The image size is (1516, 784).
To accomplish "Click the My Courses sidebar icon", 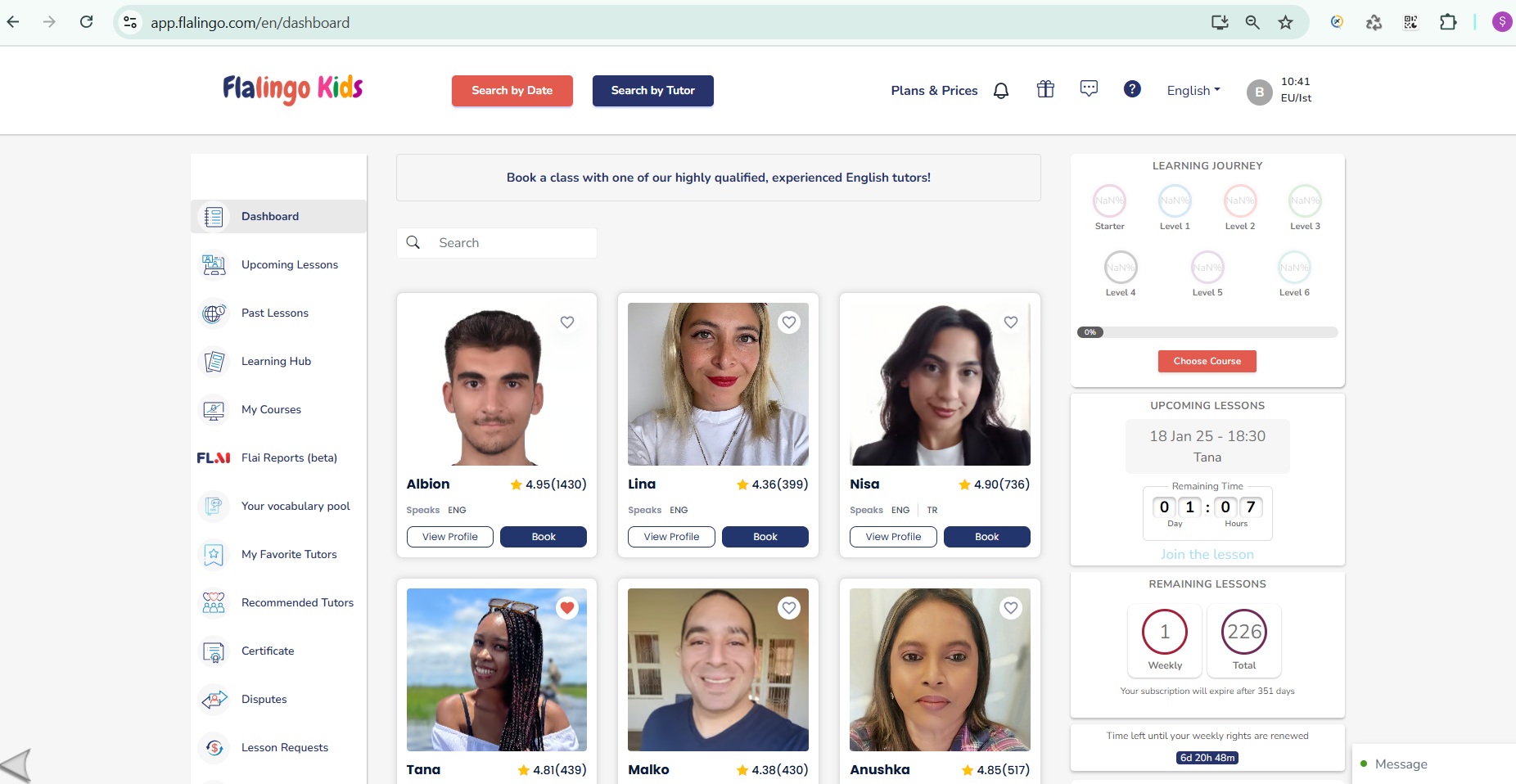I will pos(214,410).
